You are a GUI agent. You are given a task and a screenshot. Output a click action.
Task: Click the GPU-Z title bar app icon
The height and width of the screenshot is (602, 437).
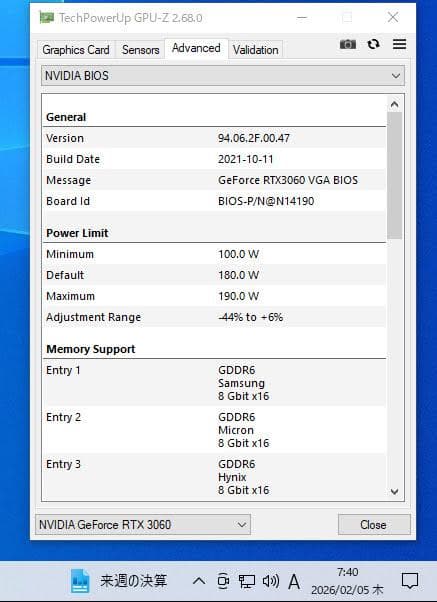click(46, 18)
